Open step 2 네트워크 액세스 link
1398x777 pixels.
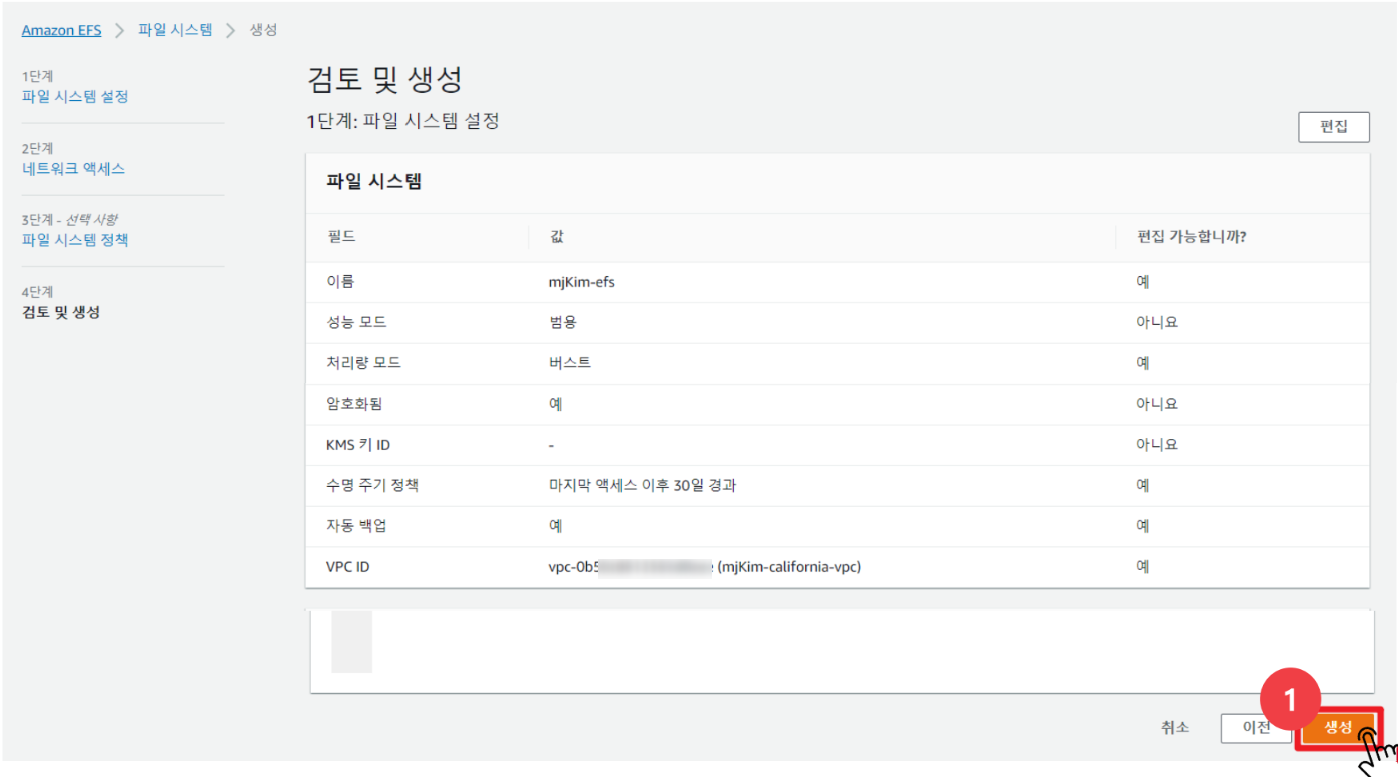pyautogui.click(x=73, y=169)
